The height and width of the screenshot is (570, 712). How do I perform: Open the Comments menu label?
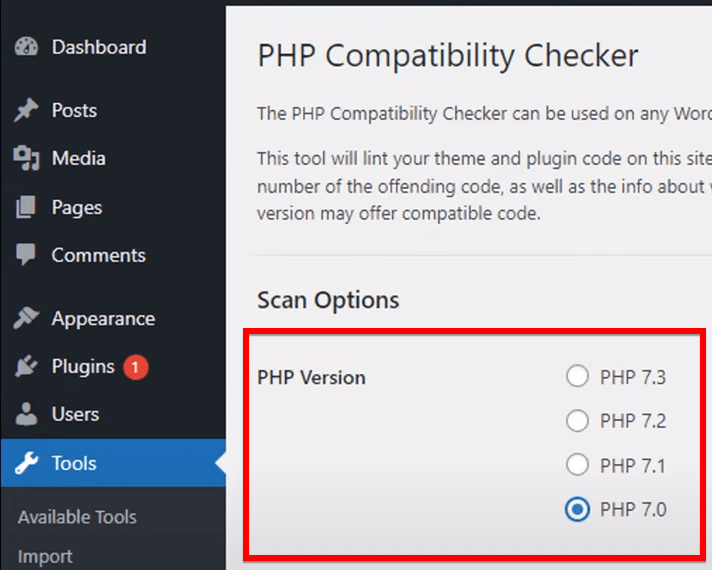98,255
